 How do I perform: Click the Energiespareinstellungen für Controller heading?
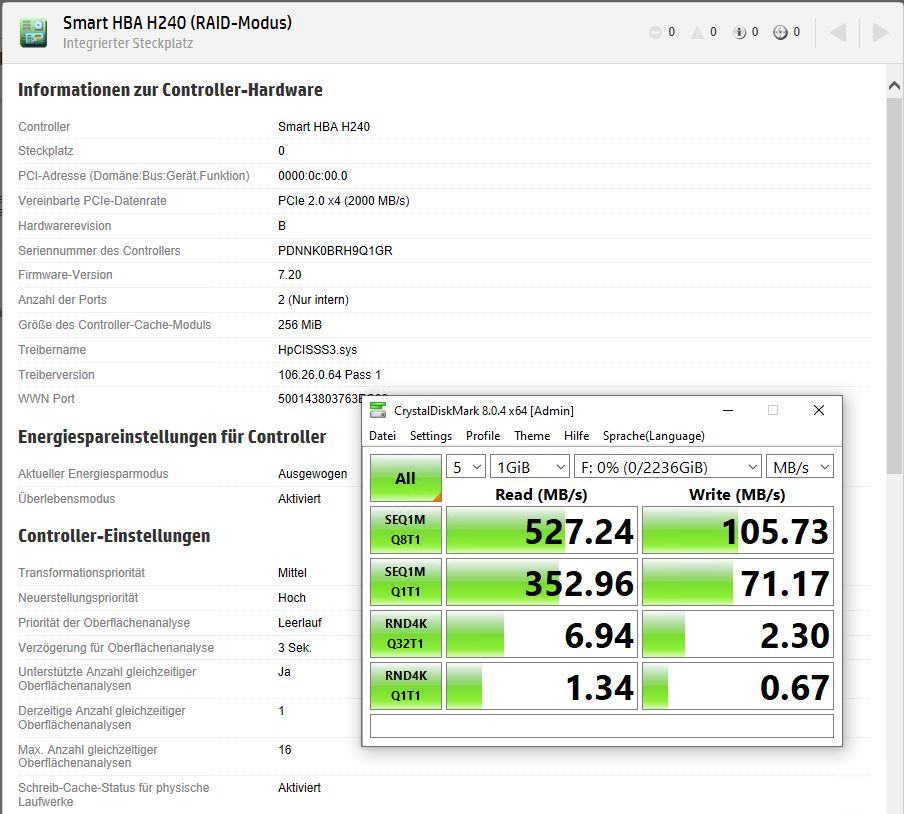[x=172, y=437]
